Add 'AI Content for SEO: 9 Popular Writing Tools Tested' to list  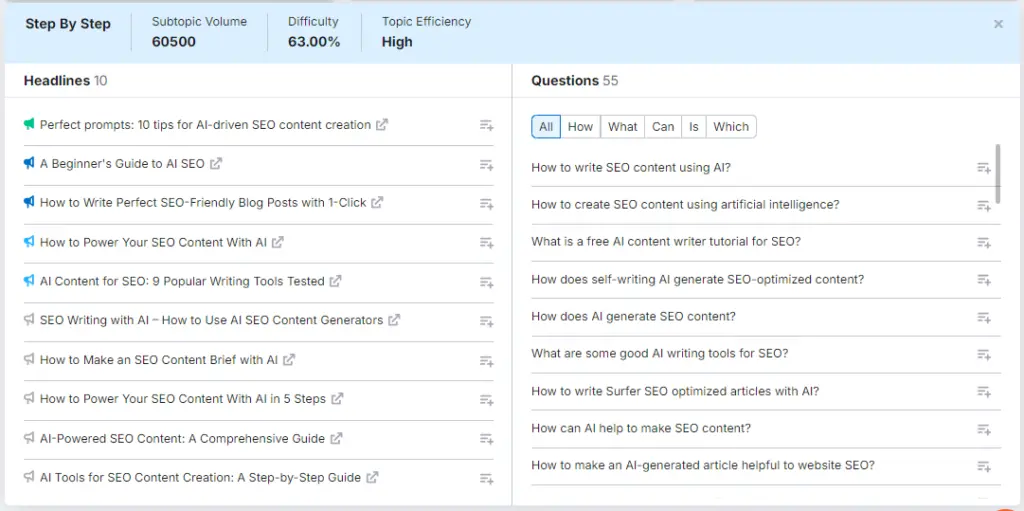pyautogui.click(x=486, y=282)
